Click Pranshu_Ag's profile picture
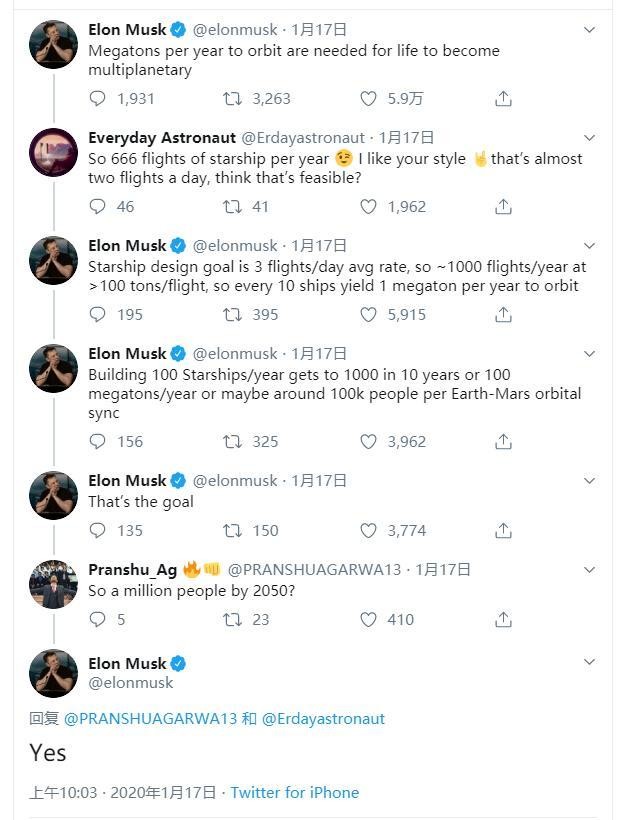This screenshot has width=620, height=820. click(53, 585)
